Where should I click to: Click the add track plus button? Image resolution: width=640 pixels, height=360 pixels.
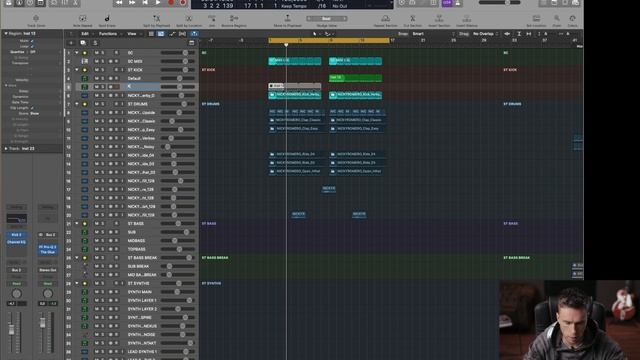pyautogui.click(x=71, y=43)
